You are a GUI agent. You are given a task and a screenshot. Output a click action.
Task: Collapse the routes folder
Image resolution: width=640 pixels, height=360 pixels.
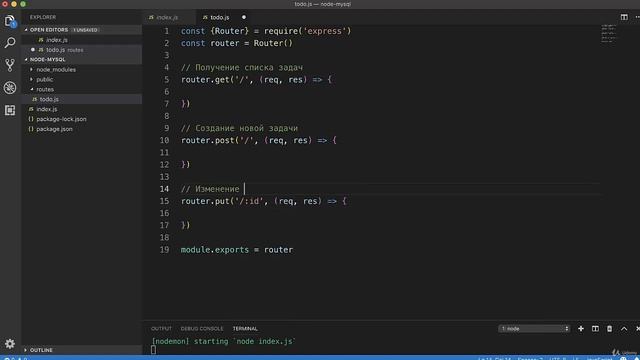(x=45, y=89)
